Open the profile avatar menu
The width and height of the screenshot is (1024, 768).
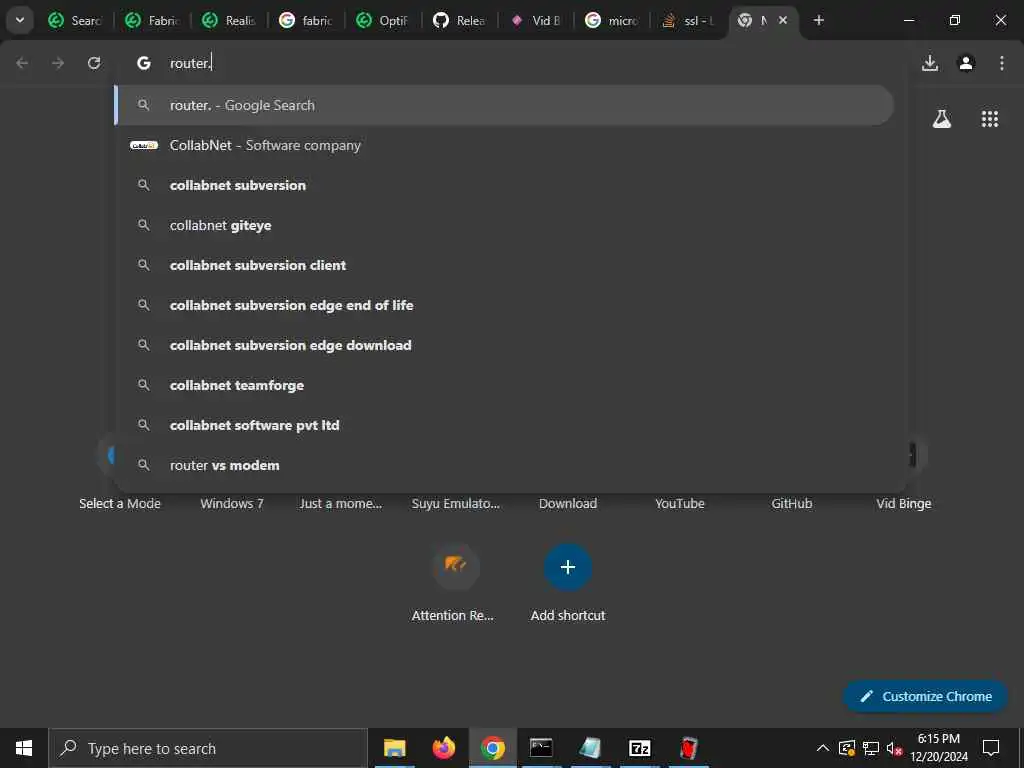pos(966,63)
